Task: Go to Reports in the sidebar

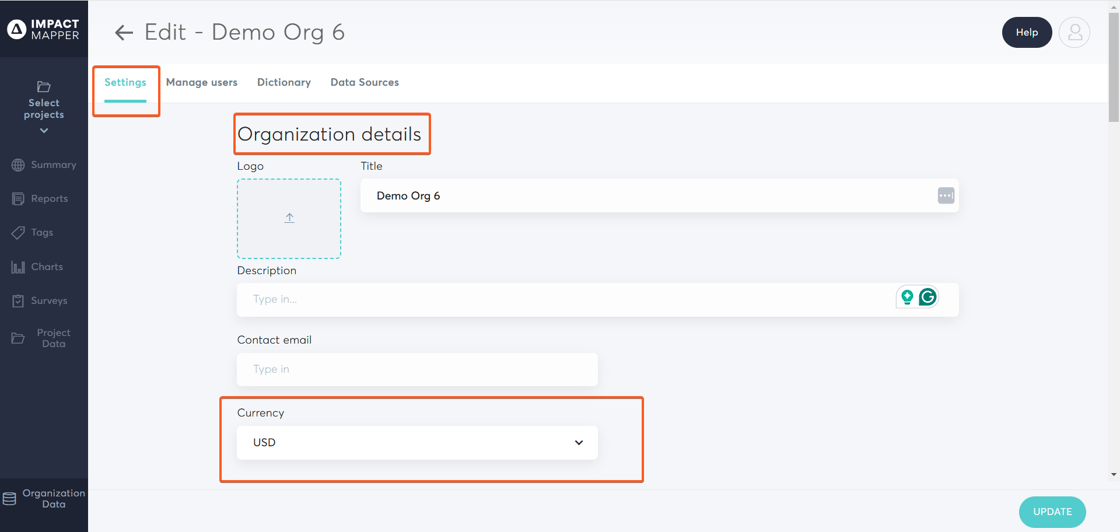Action: pos(44,199)
